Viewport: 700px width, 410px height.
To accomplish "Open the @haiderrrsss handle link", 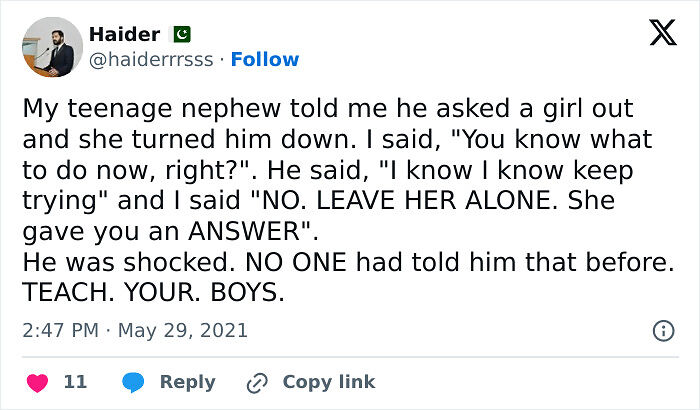I will coord(152,59).
